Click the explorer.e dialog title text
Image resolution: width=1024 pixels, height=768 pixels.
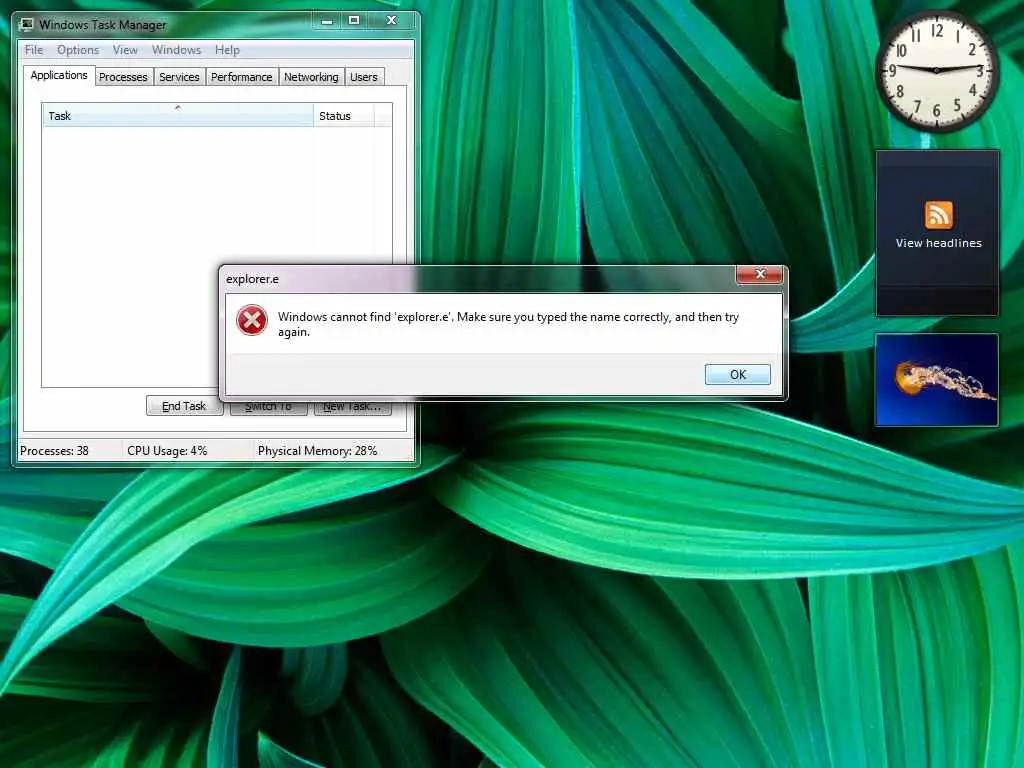[252, 279]
